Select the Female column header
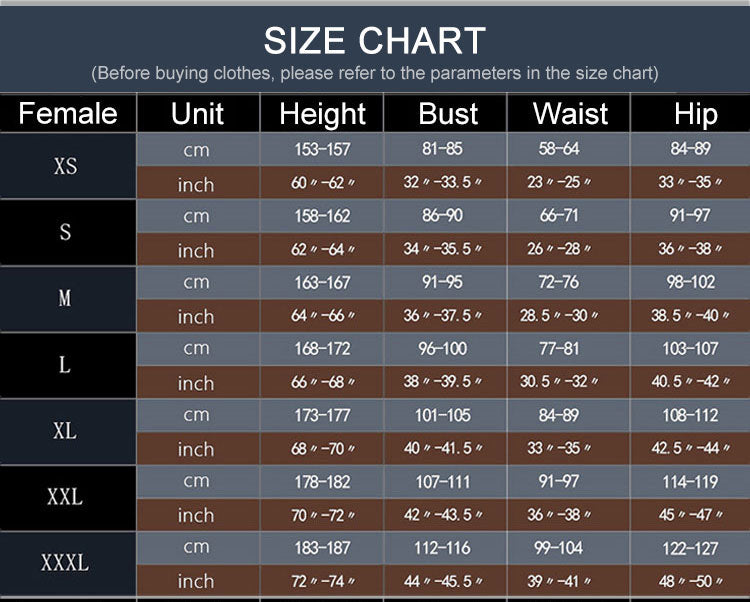 (x=68, y=113)
